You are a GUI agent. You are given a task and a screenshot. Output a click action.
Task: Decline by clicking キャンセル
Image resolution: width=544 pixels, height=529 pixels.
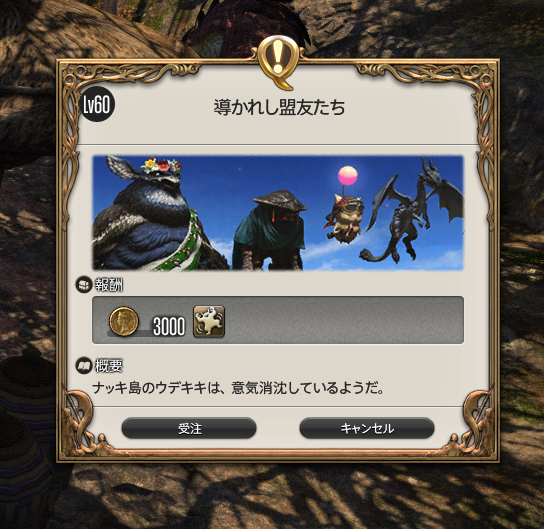tap(367, 428)
